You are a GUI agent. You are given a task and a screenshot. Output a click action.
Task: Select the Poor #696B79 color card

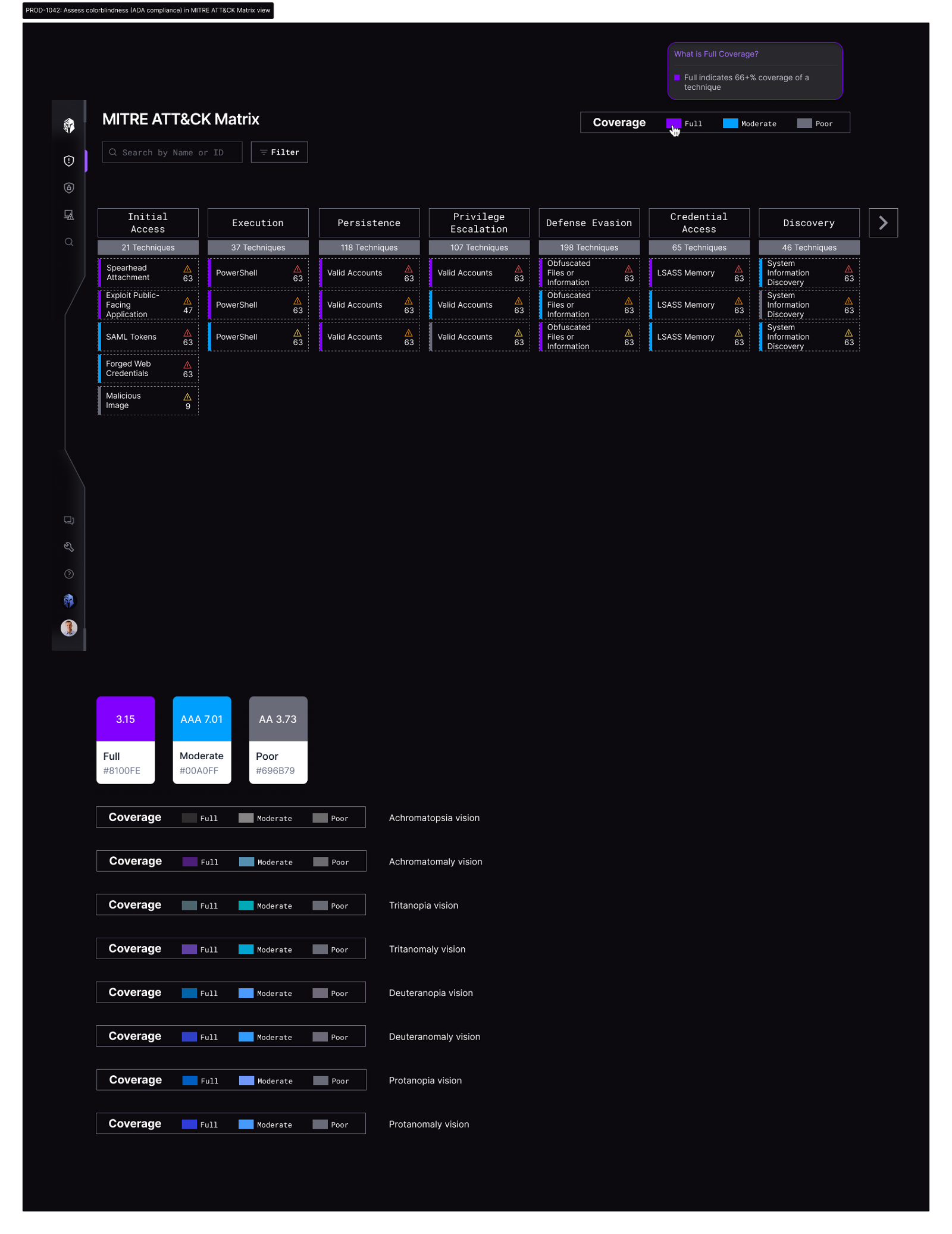pyautogui.click(x=278, y=740)
